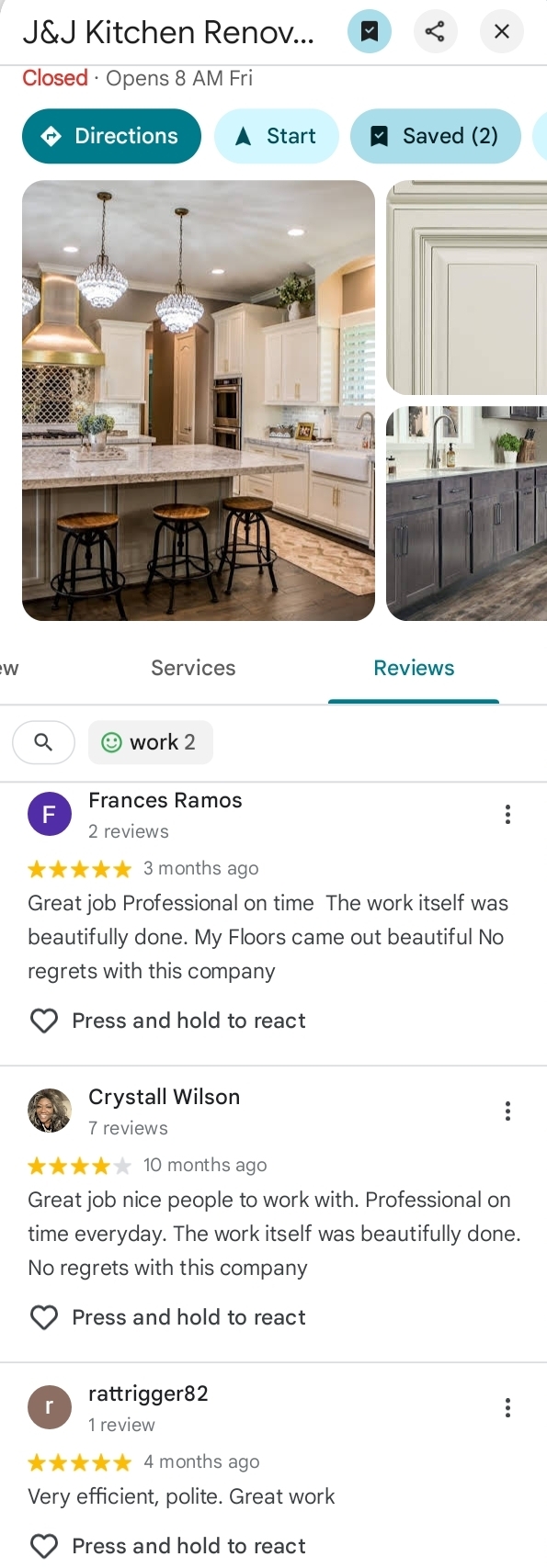This screenshot has height=1568, width=547.
Task: Open the large kitchen island photo
Action: click(x=199, y=400)
